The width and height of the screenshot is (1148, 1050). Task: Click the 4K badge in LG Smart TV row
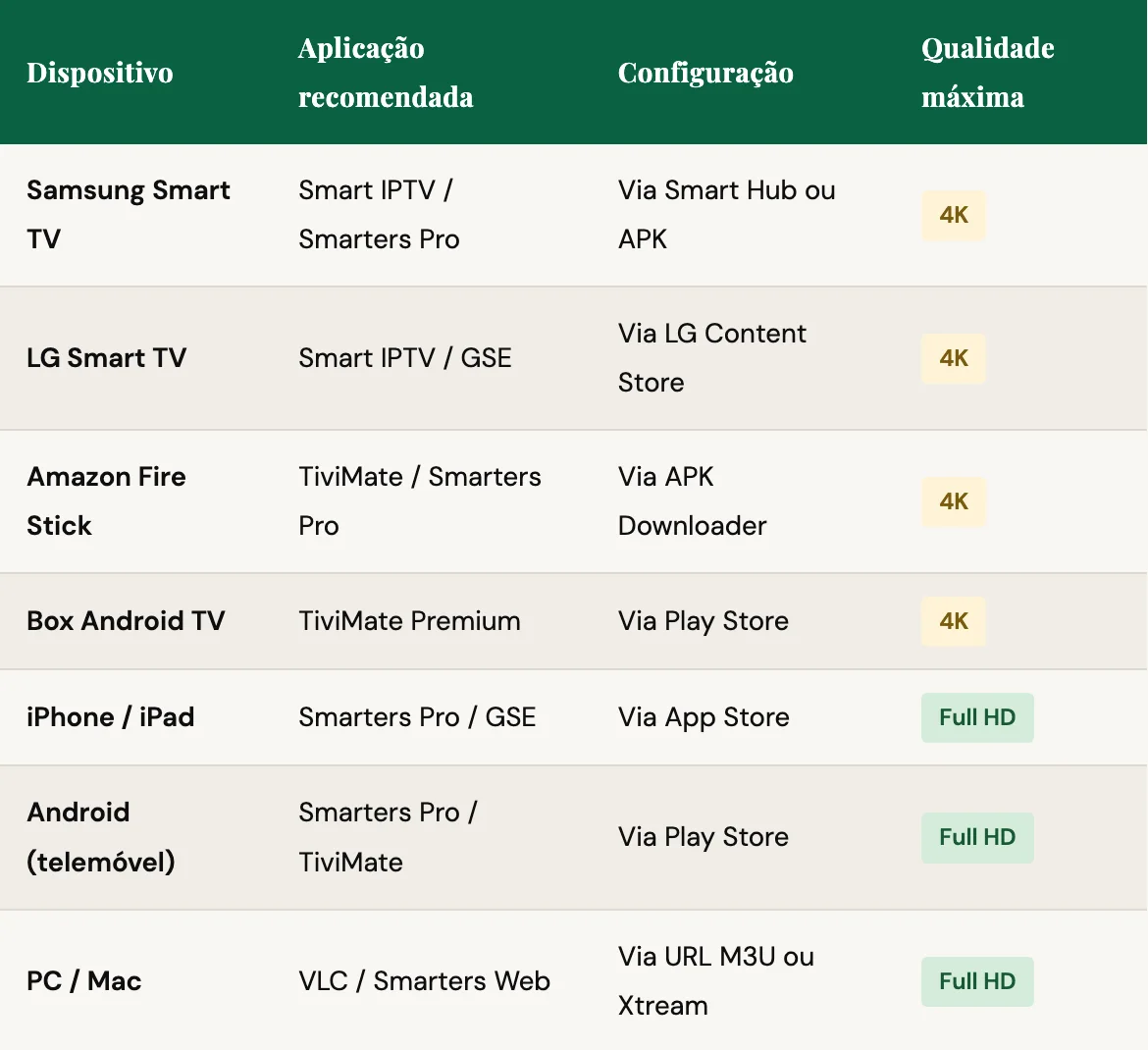pos(953,358)
